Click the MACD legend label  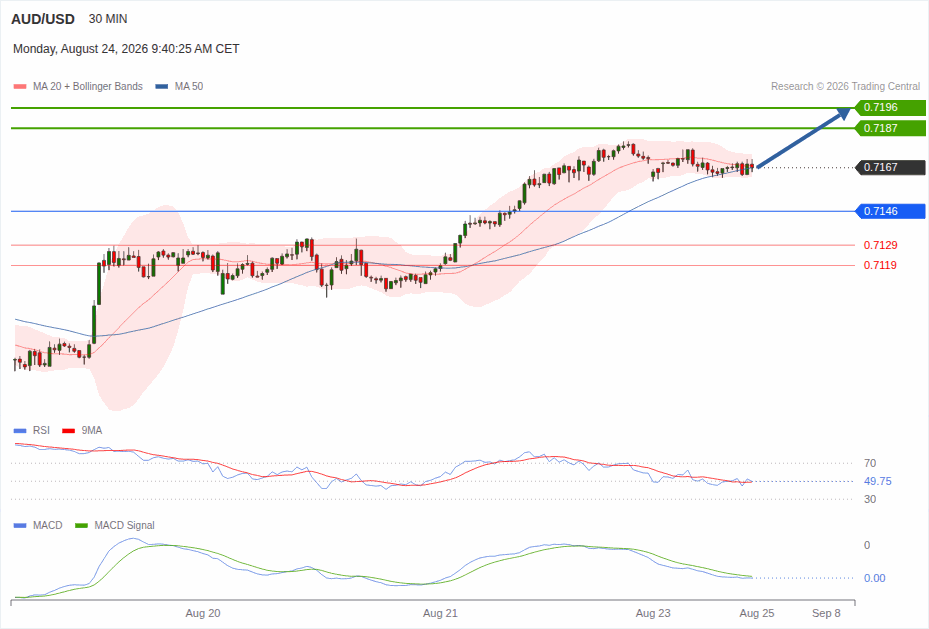coord(47,525)
